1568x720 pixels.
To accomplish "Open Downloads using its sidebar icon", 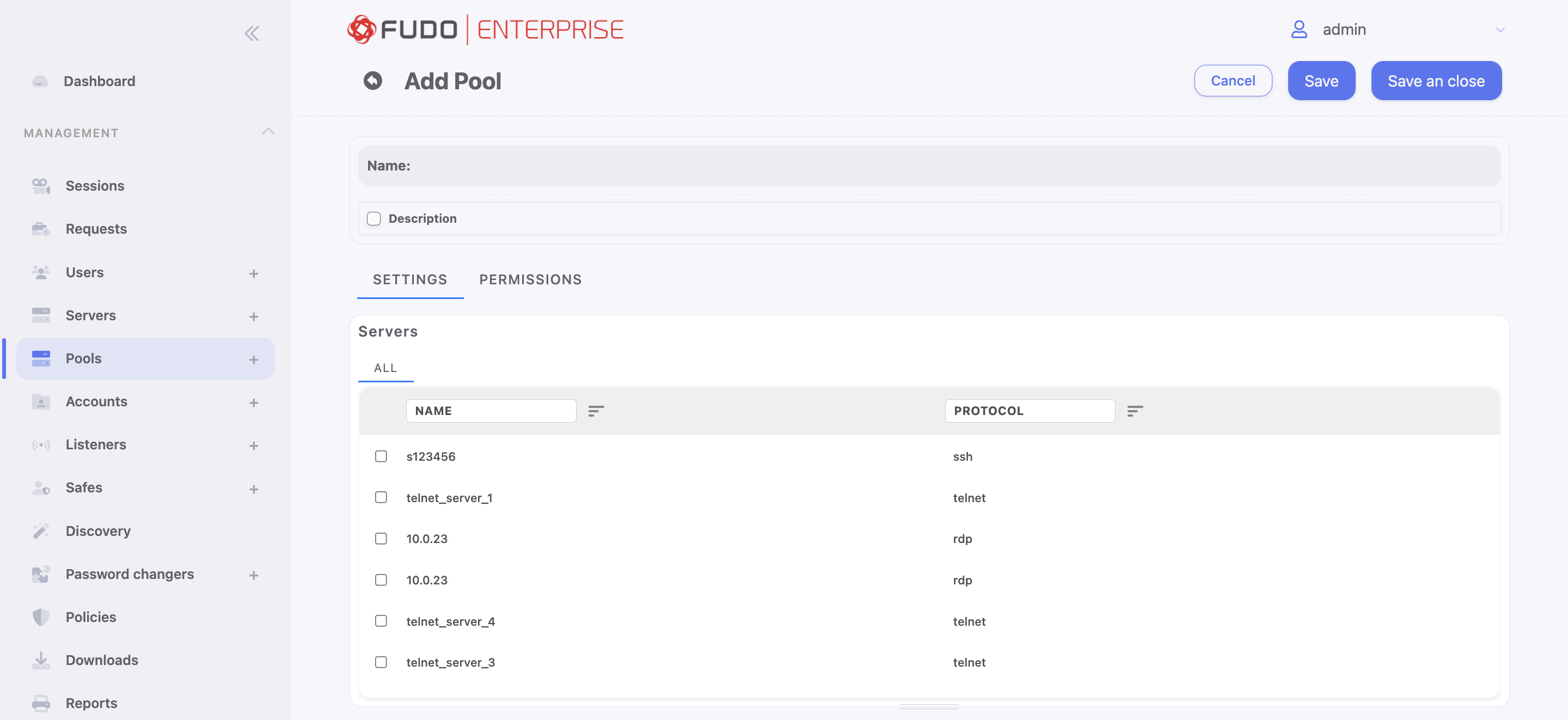I will [40, 660].
